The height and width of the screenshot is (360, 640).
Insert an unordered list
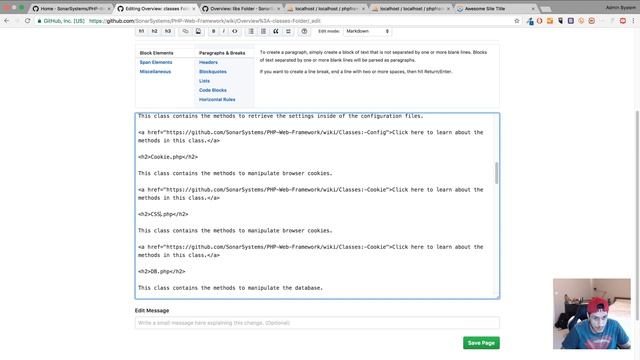(x=251, y=31)
